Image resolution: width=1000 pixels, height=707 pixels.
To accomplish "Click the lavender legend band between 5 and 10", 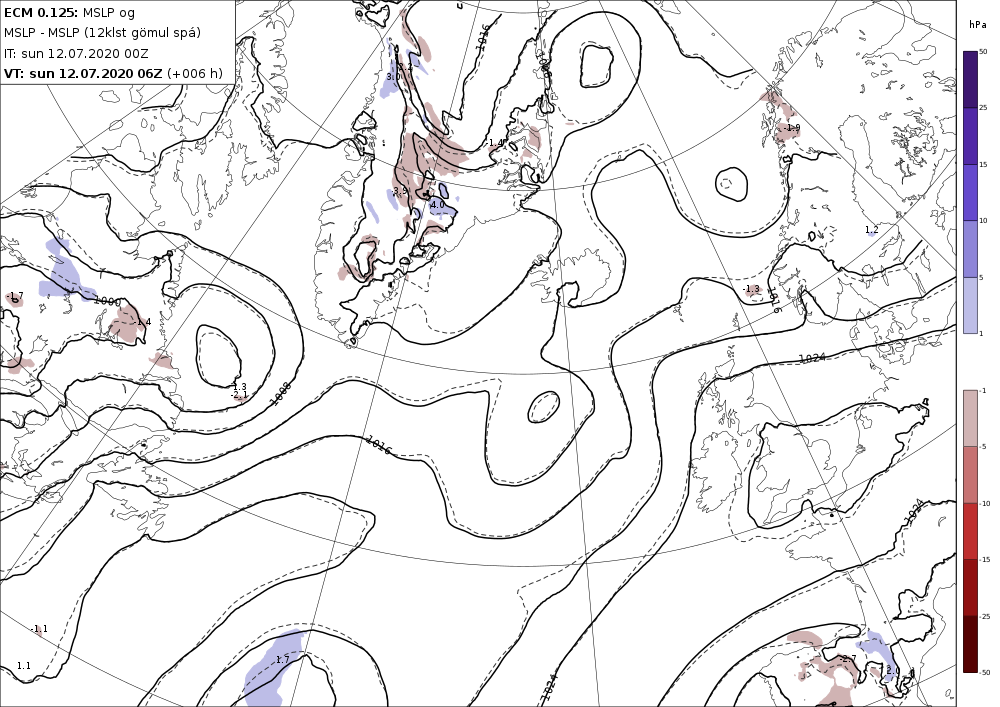I will [x=970, y=249].
